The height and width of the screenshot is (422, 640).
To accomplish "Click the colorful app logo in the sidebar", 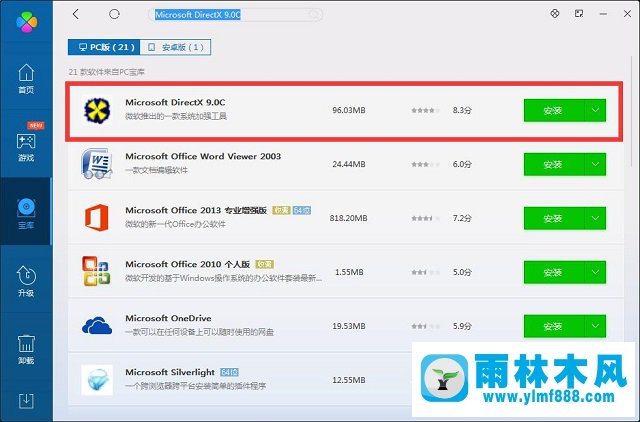I will pos(27,22).
